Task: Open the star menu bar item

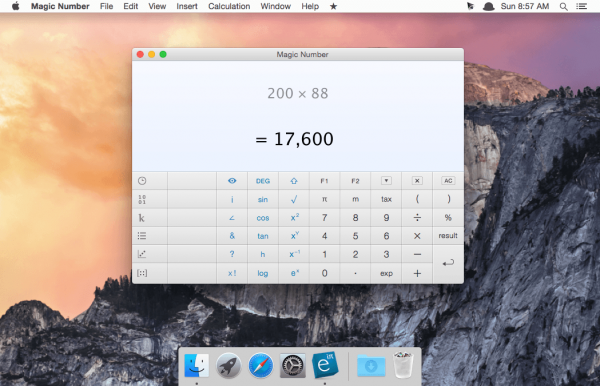Action: point(334,6)
